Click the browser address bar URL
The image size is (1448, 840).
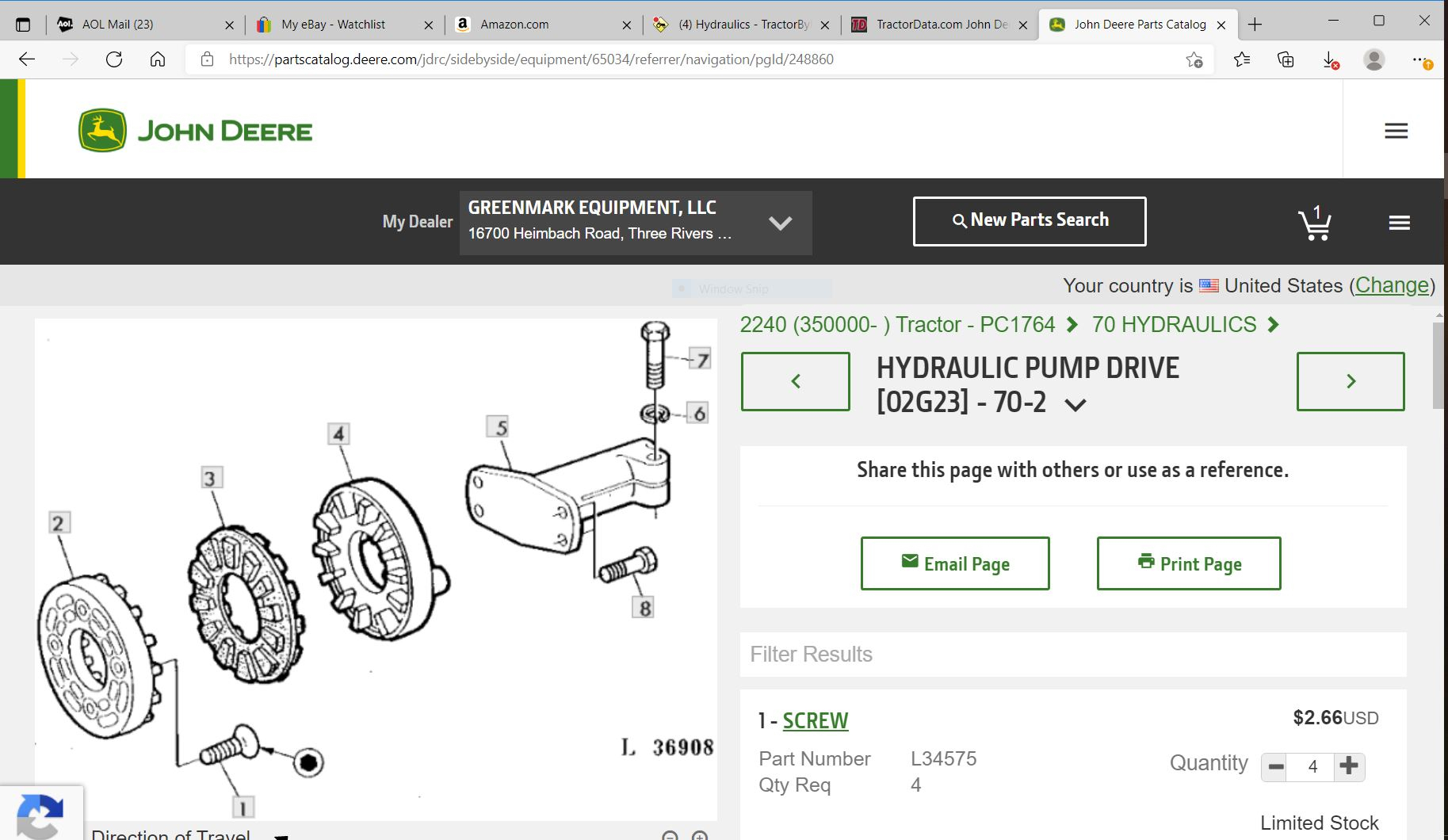tap(531, 59)
